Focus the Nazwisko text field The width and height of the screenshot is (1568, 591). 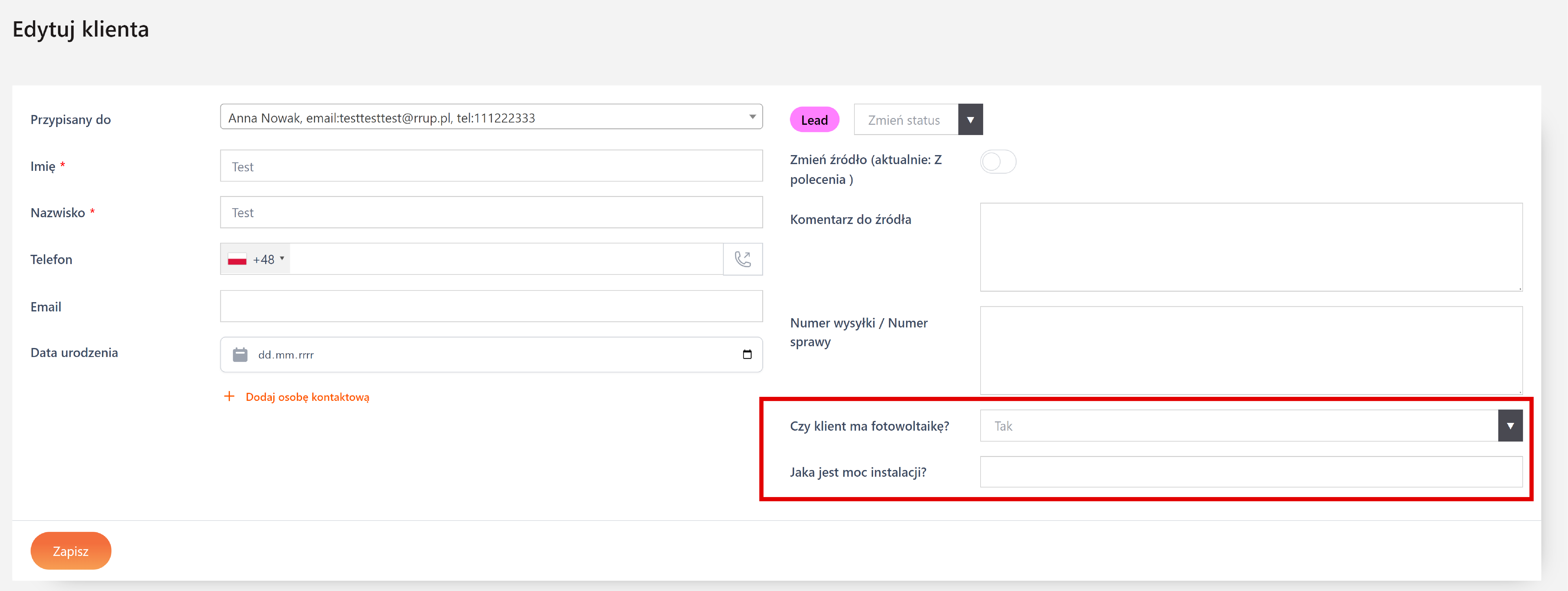[x=491, y=212]
